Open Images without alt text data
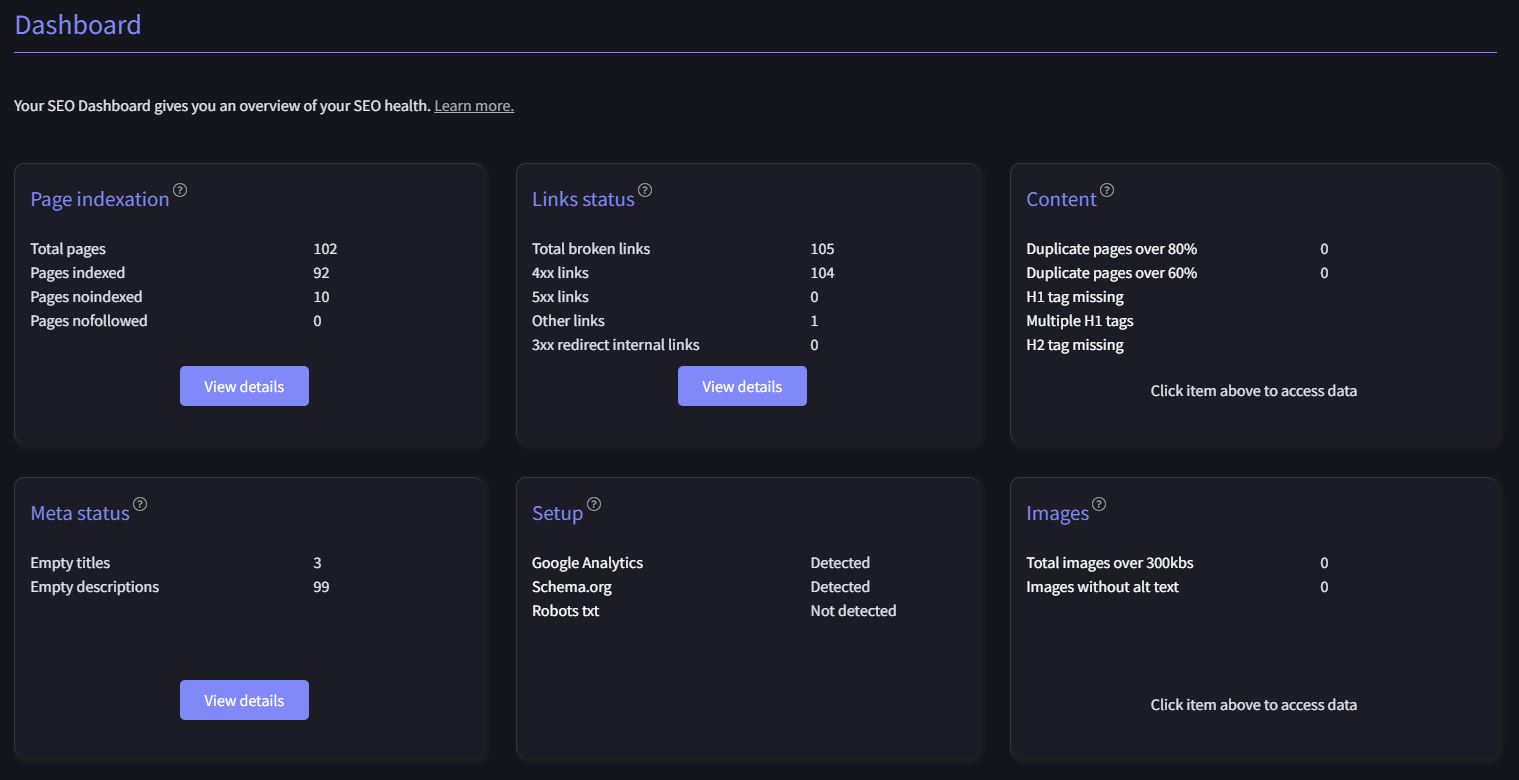The height and width of the screenshot is (780, 1519). click(1102, 587)
